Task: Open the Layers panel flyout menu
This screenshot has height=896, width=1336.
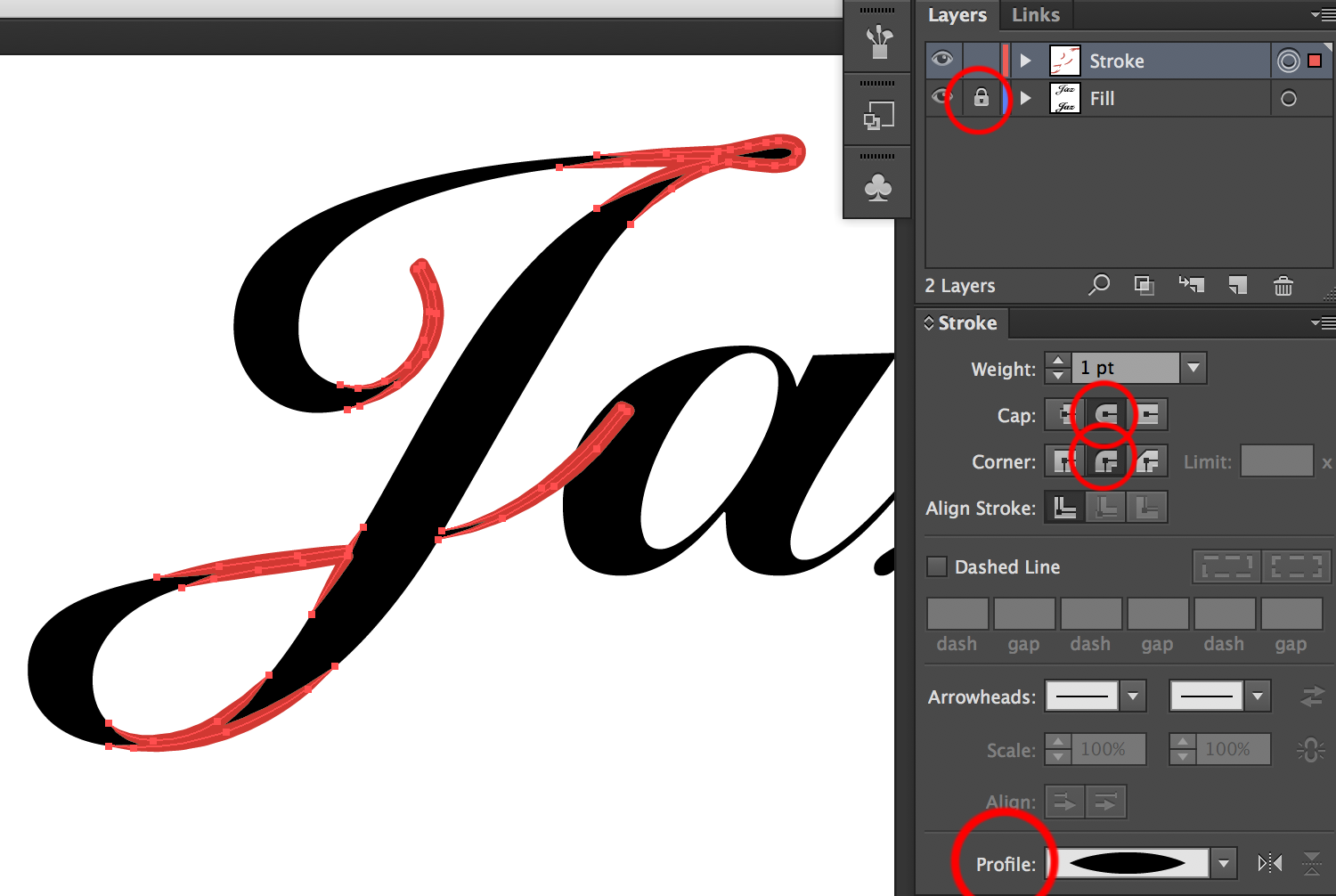Action: [x=1323, y=14]
